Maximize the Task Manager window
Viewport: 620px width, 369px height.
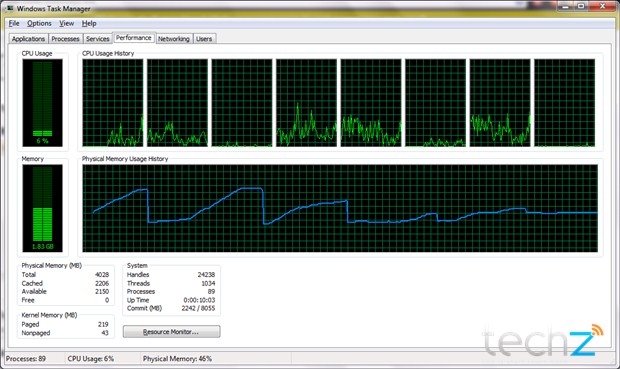click(x=581, y=6)
